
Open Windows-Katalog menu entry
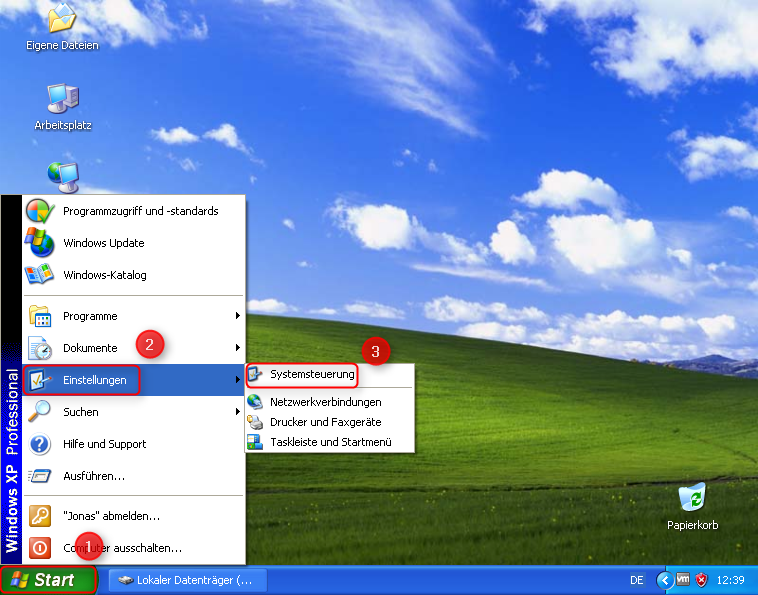coord(134,275)
